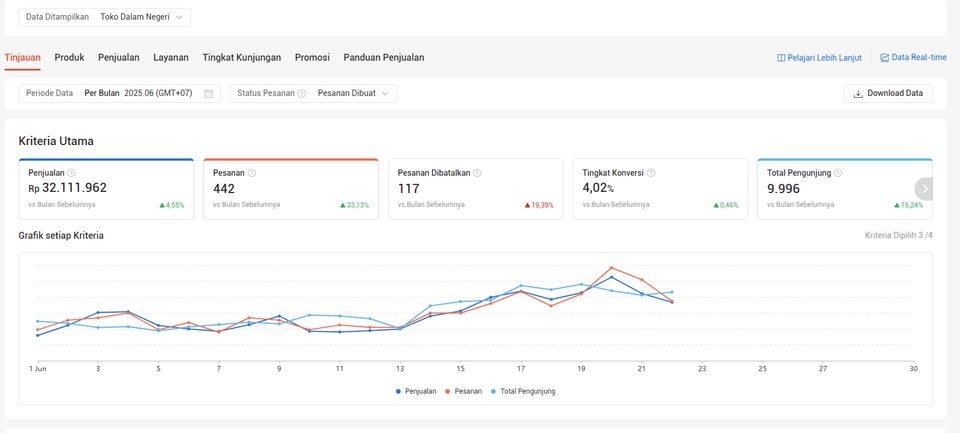The image size is (960, 433).
Task: Click help icon next to Penjualan
Action: [x=71, y=173]
